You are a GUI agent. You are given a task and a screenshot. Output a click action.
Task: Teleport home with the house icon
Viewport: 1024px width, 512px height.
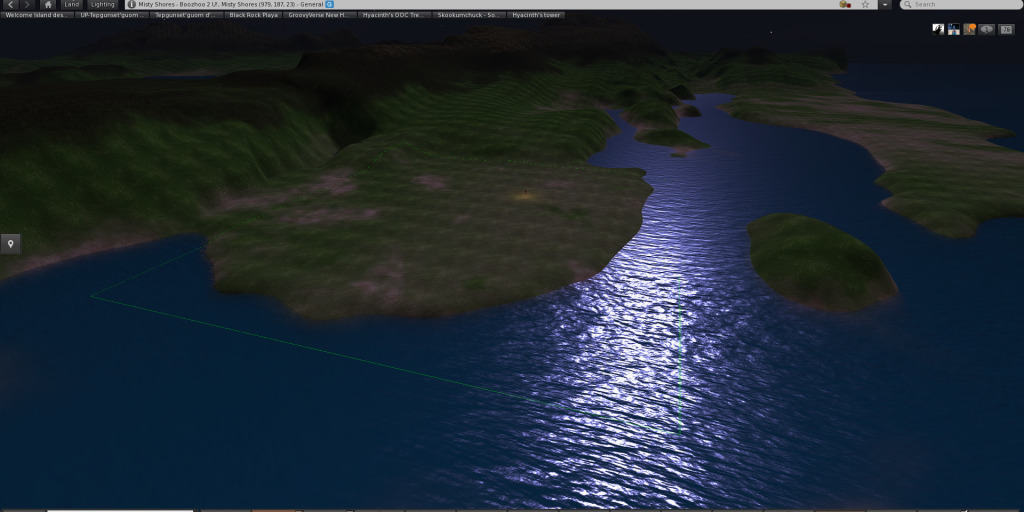48,5
